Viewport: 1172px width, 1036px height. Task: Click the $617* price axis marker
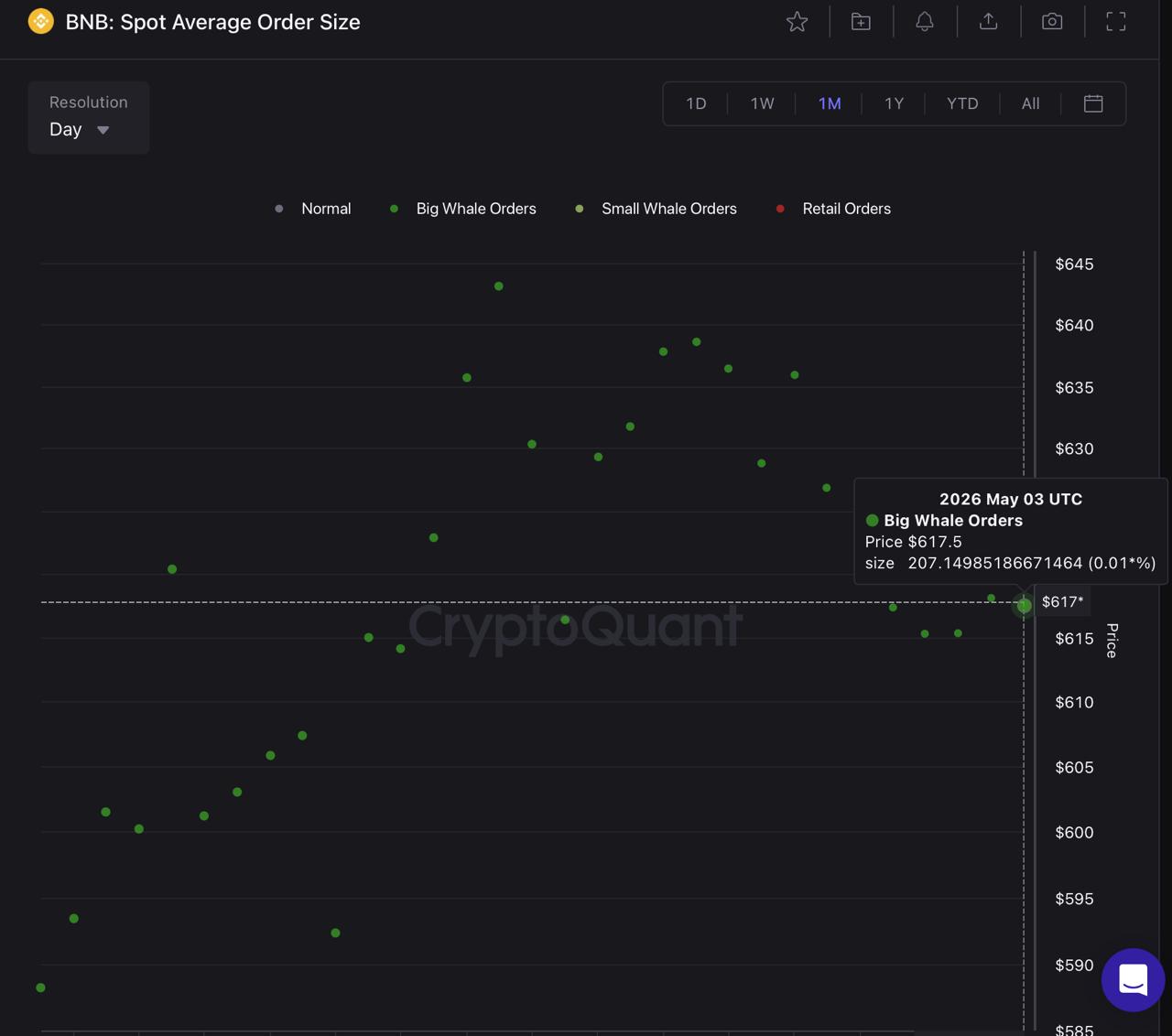click(x=1062, y=602)
